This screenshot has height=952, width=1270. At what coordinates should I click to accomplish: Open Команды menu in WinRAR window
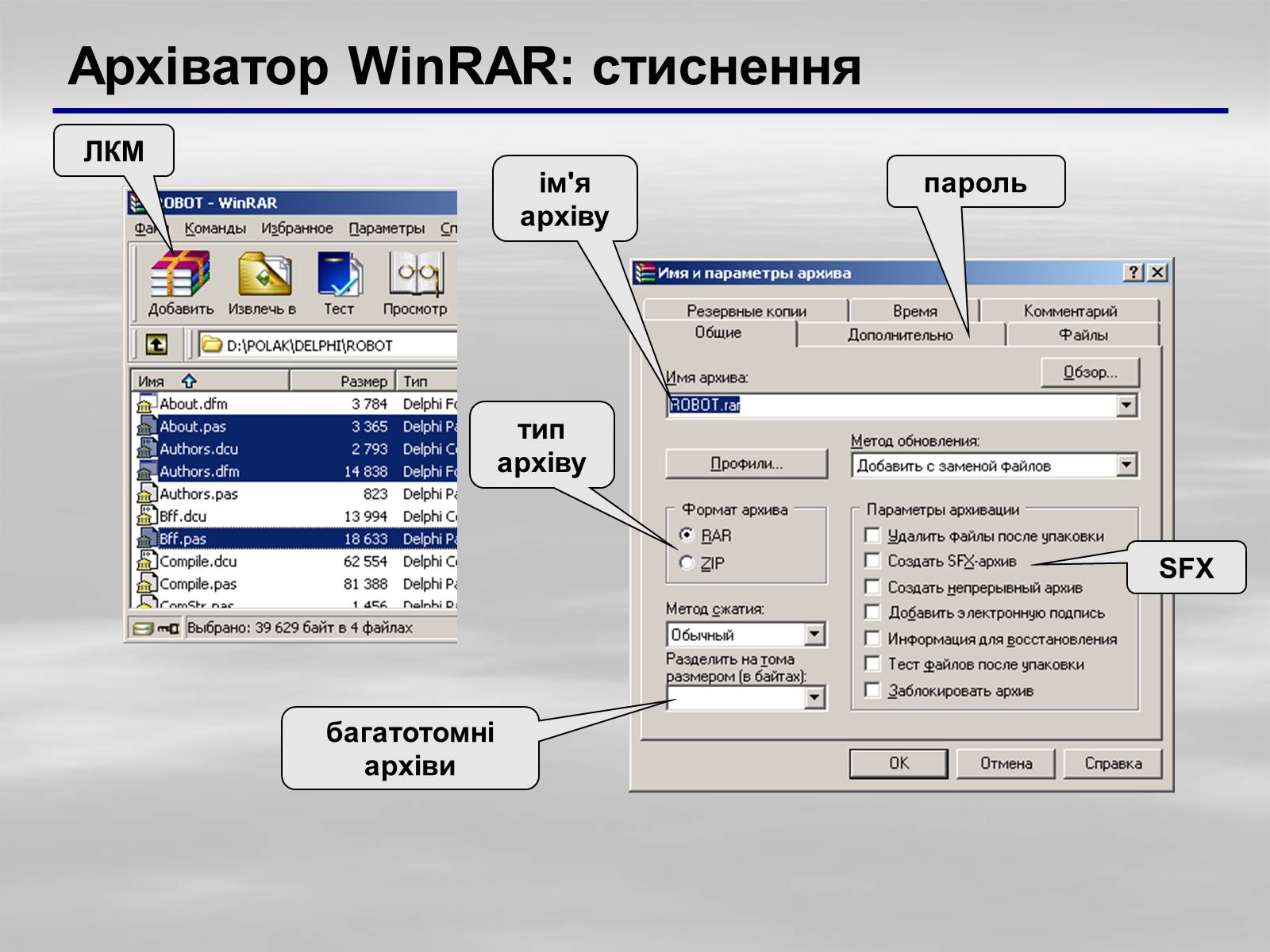point(215,228)
